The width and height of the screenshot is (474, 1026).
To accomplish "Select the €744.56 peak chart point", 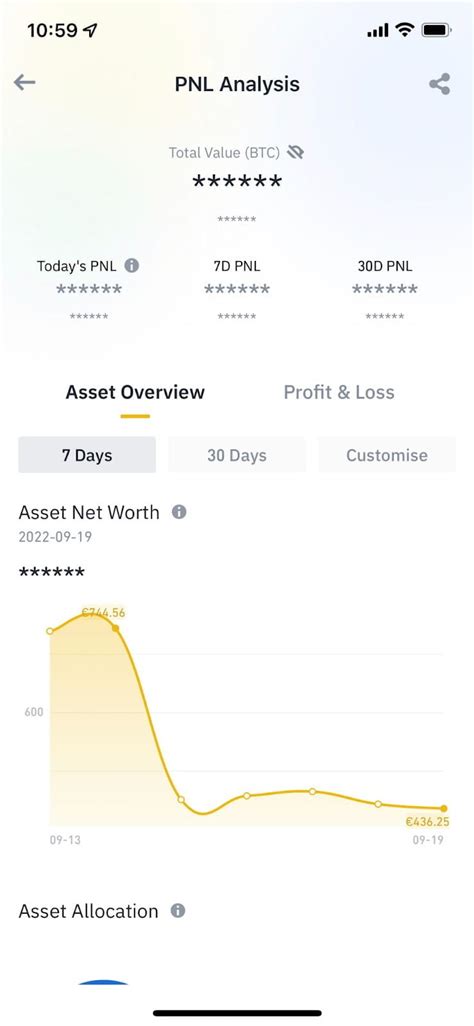I will click(116, 628).
